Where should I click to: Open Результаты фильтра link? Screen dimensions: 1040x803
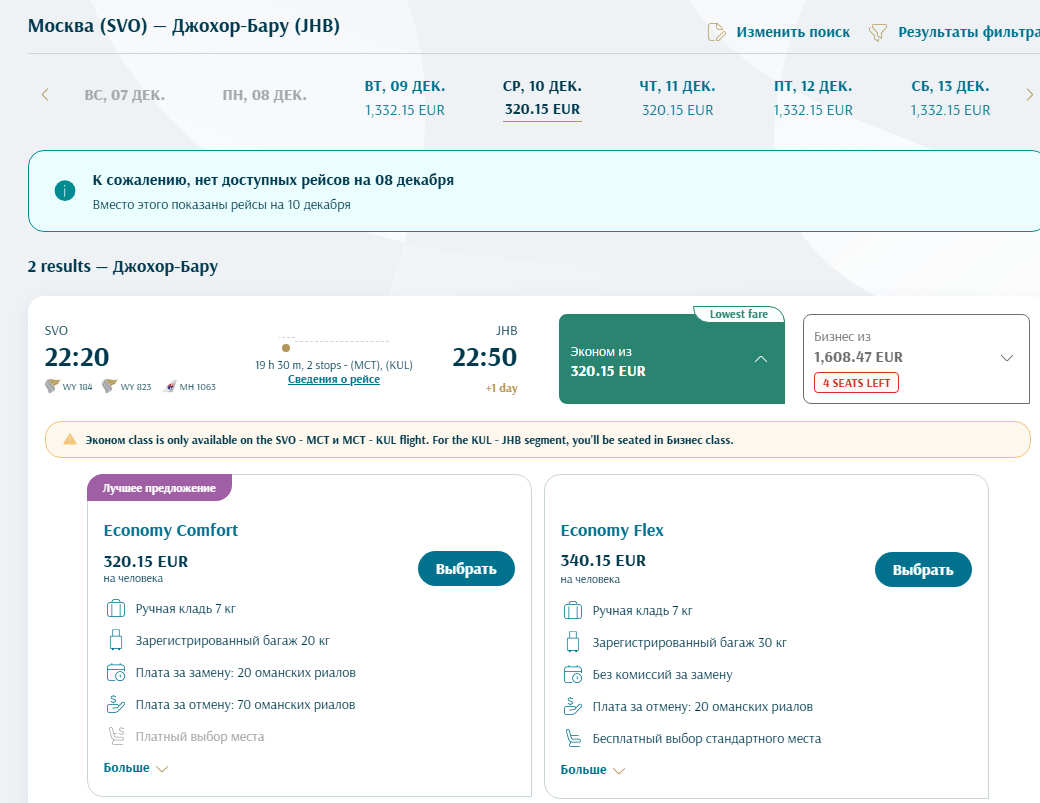[x=968, y=32]
